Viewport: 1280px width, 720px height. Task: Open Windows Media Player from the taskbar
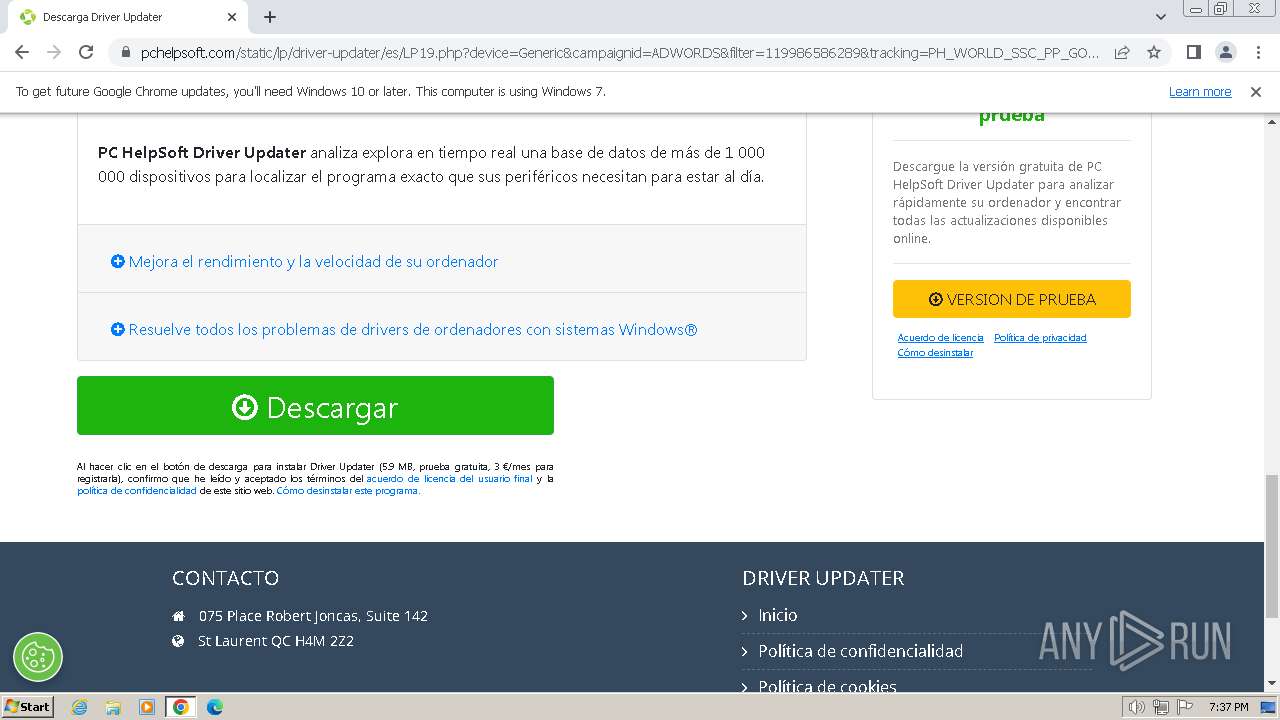coord(147,707)
